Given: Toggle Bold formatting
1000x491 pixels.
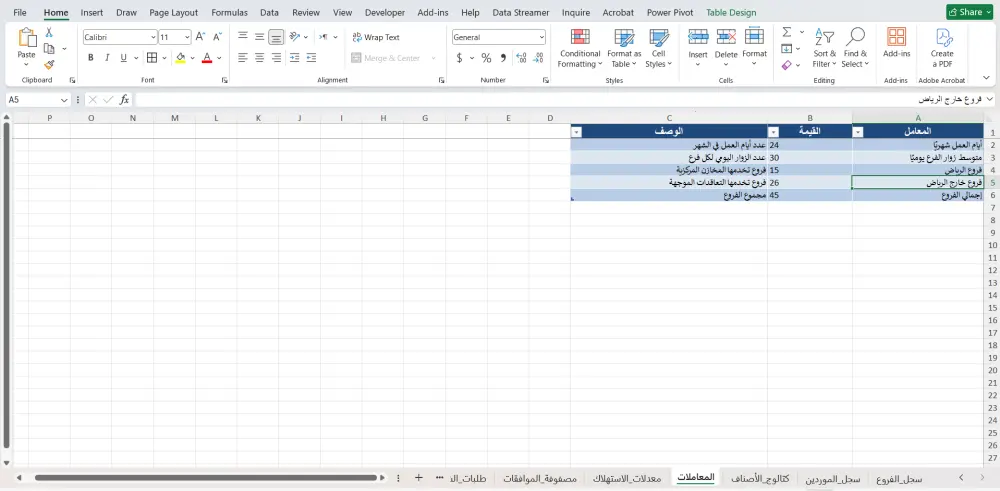Looking at the screenshot, I should point(91,58).
